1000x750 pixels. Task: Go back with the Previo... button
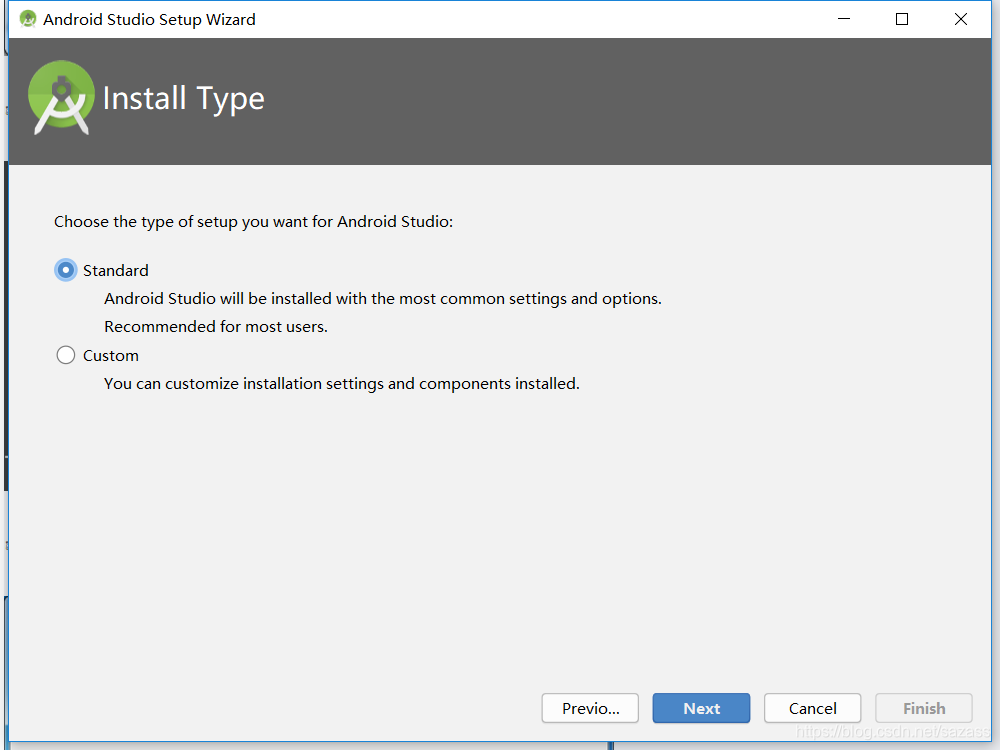(590, 708)
